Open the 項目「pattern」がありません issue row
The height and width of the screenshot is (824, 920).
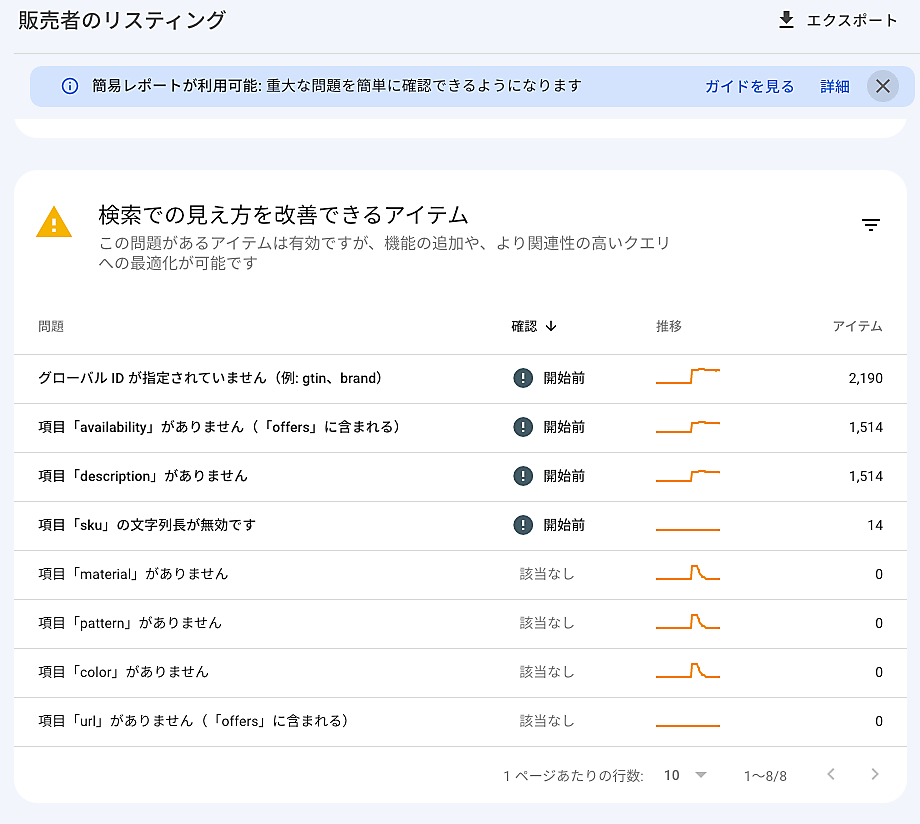pos(130,623)
